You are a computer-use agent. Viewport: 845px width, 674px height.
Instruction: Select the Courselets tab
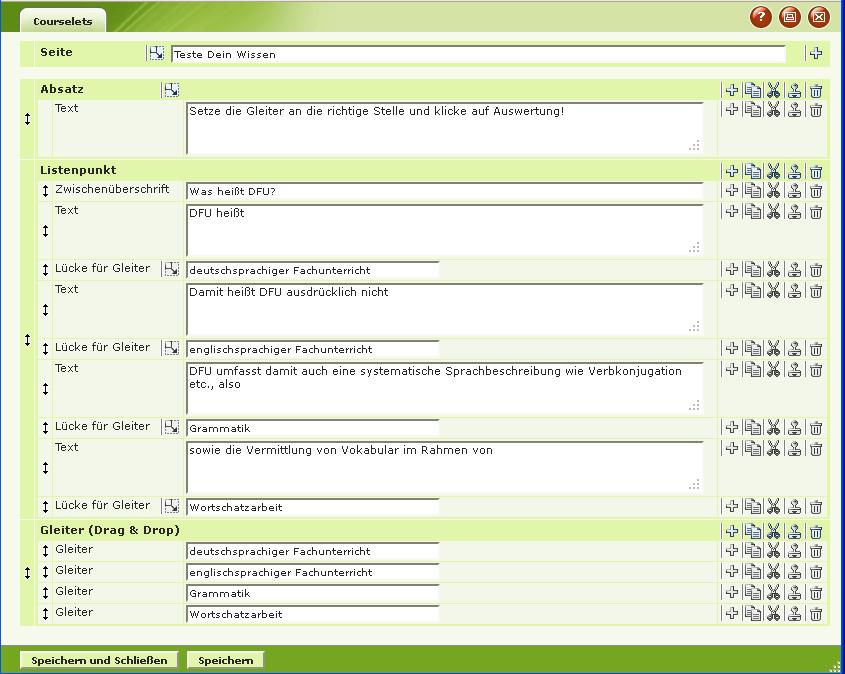tap(63, 22)
